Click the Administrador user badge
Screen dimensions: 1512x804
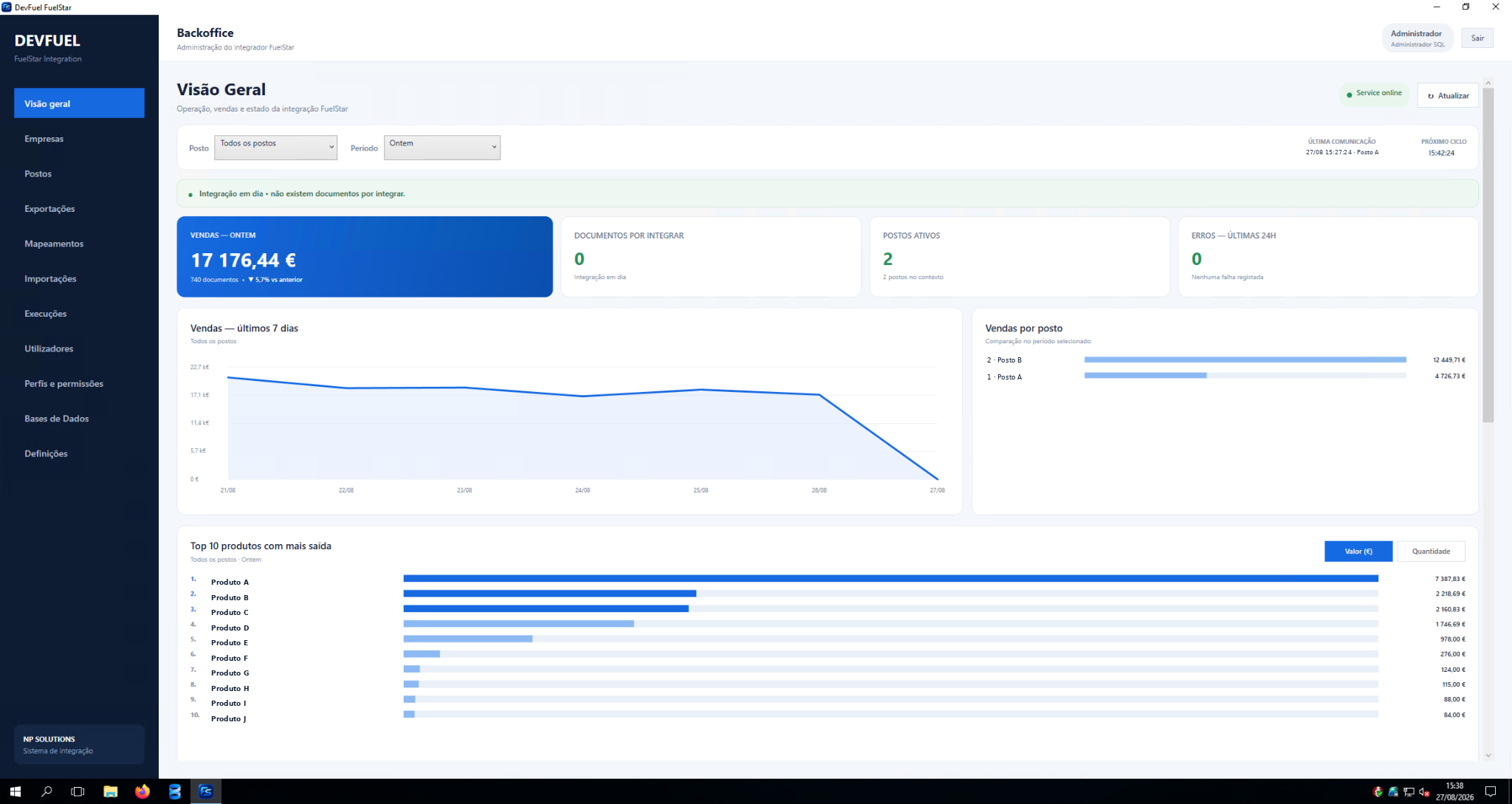click(x=1417, y=38)
